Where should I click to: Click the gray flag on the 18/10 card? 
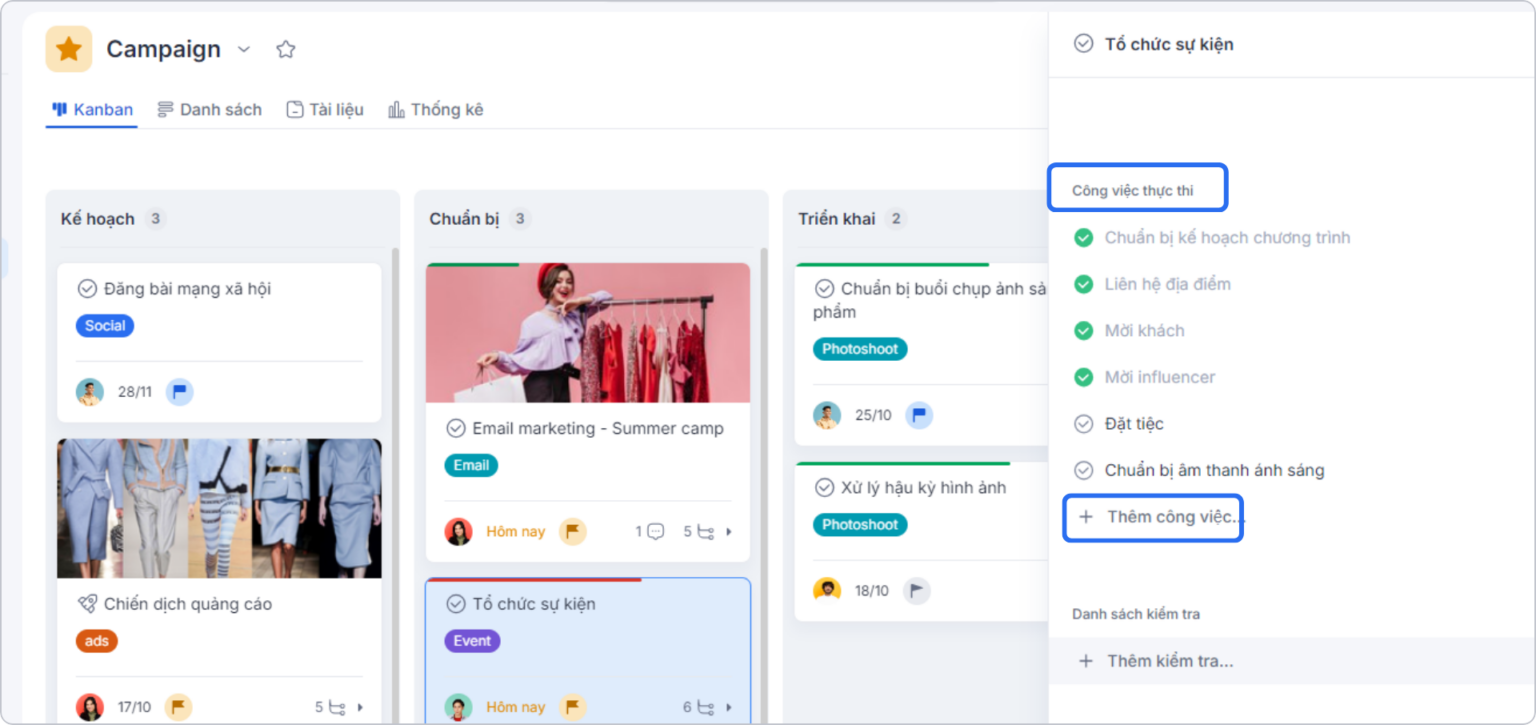click(917, 591)
